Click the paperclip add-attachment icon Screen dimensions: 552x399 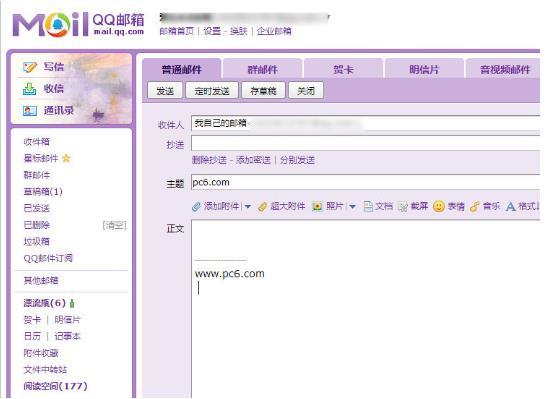(x=196, y=206)
